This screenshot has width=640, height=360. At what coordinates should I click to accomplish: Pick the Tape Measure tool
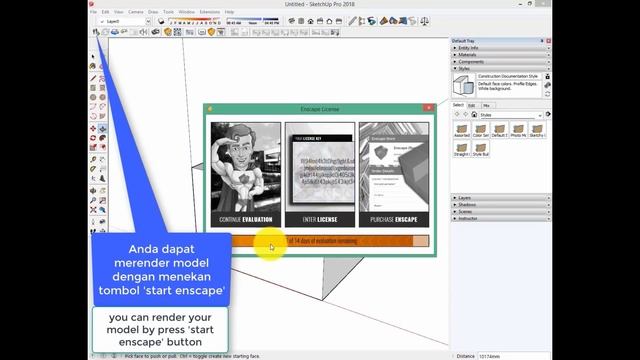[x=93, y=159]
